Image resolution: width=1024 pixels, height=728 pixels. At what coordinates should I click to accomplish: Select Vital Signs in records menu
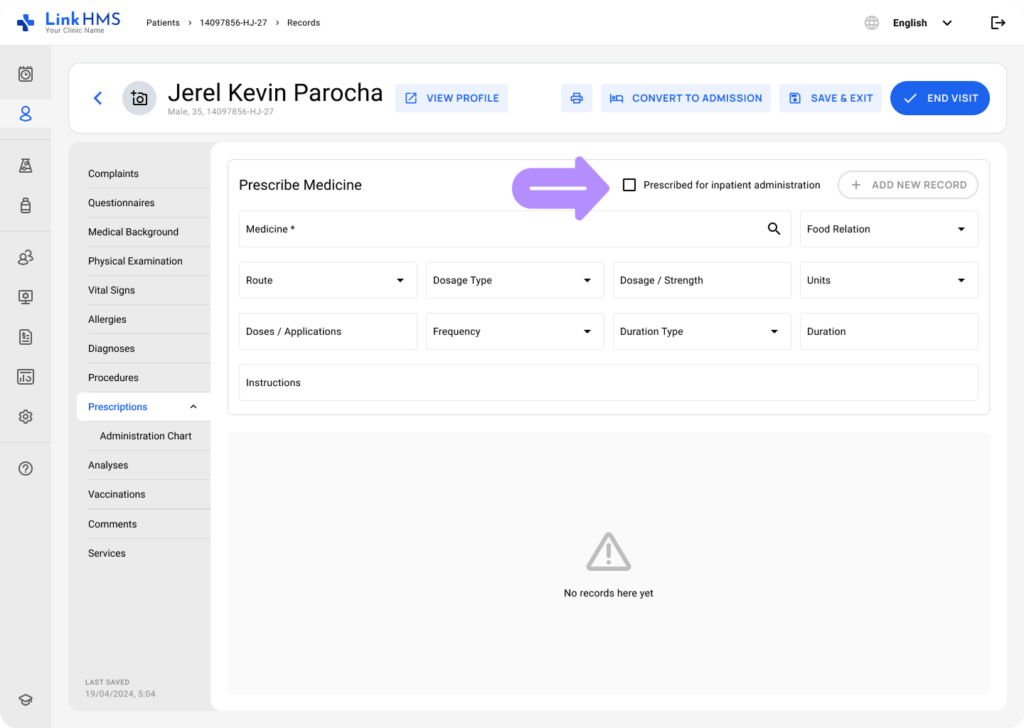click(x=111, y=290)
